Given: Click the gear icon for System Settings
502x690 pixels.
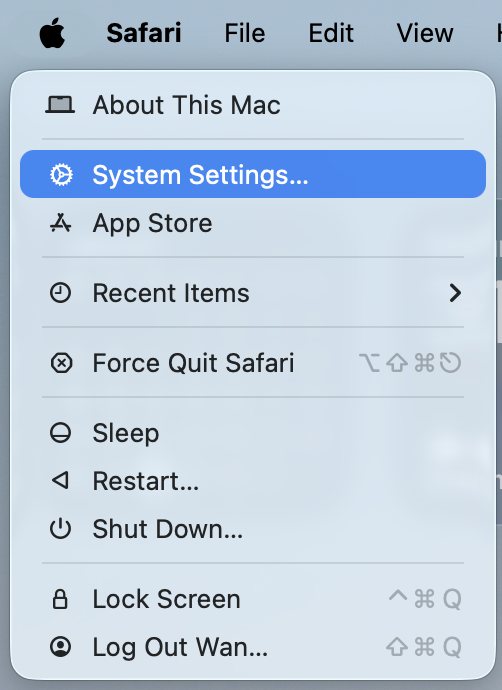Looking at the screenshot, I should click(61, 175).
